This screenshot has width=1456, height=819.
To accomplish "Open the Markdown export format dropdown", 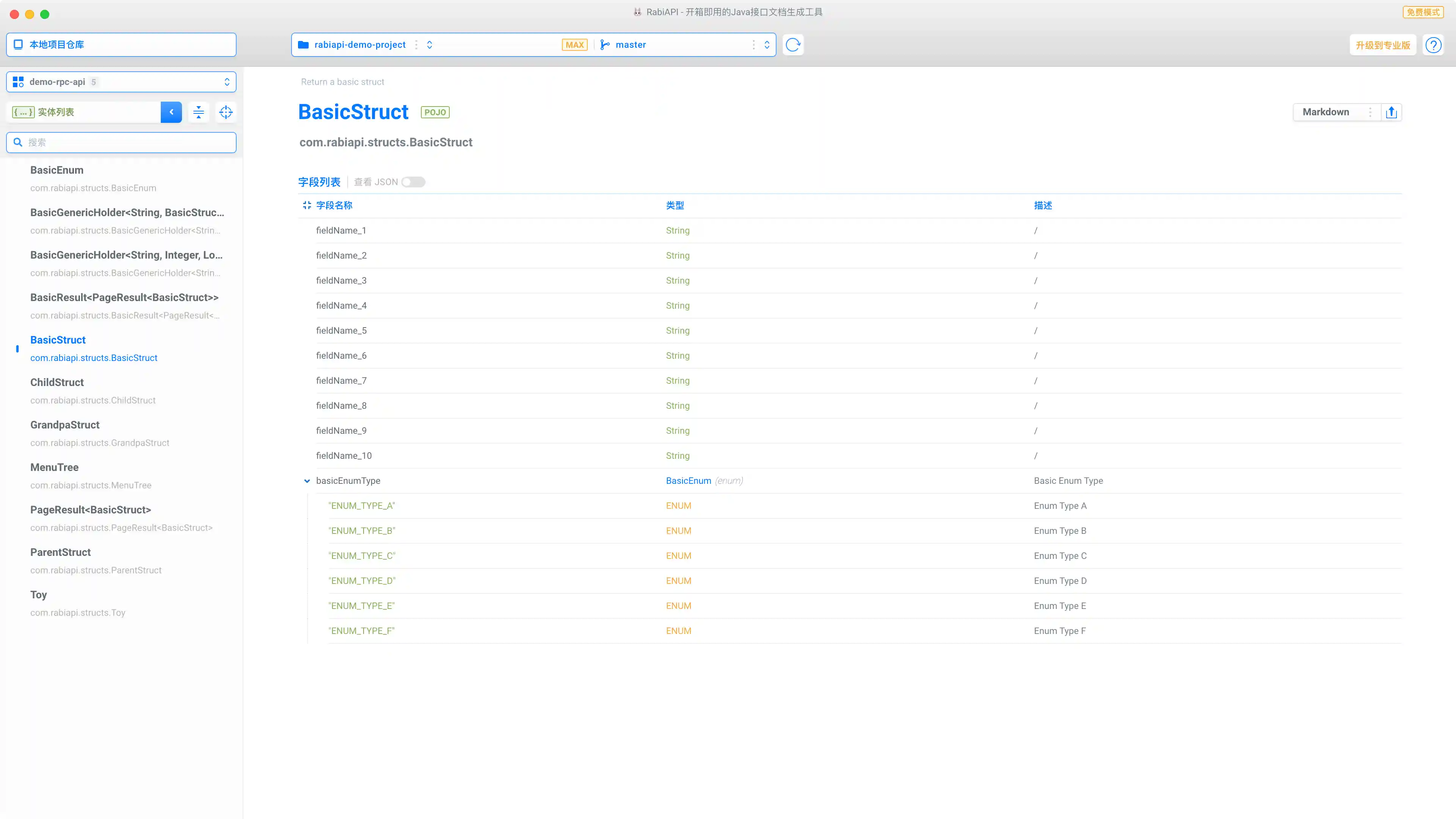I will point(1336,112).
